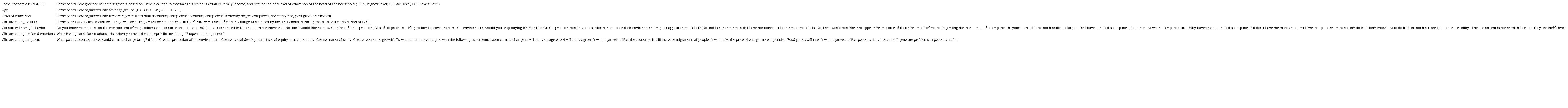This screenshot has height=108, width=1568.
Task: Select the Climate change causes label
Action: [20, 22]
